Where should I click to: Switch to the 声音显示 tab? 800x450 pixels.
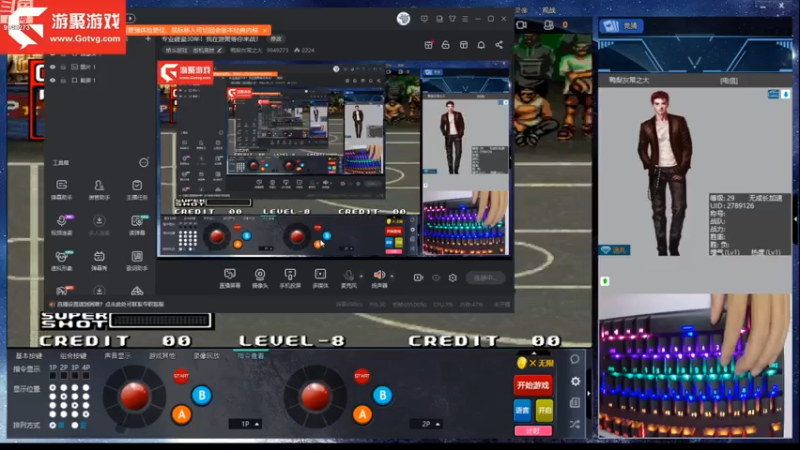point(117,356)
